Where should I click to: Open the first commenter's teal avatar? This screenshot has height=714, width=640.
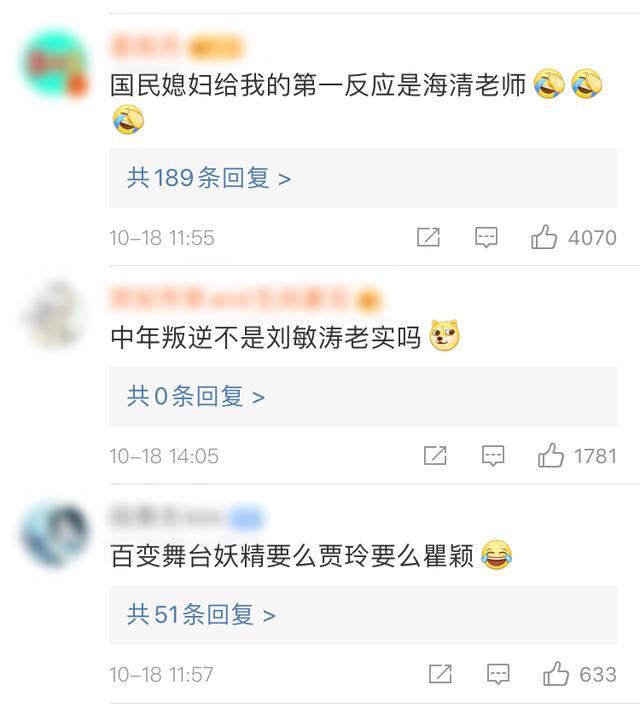pos(54,63)
